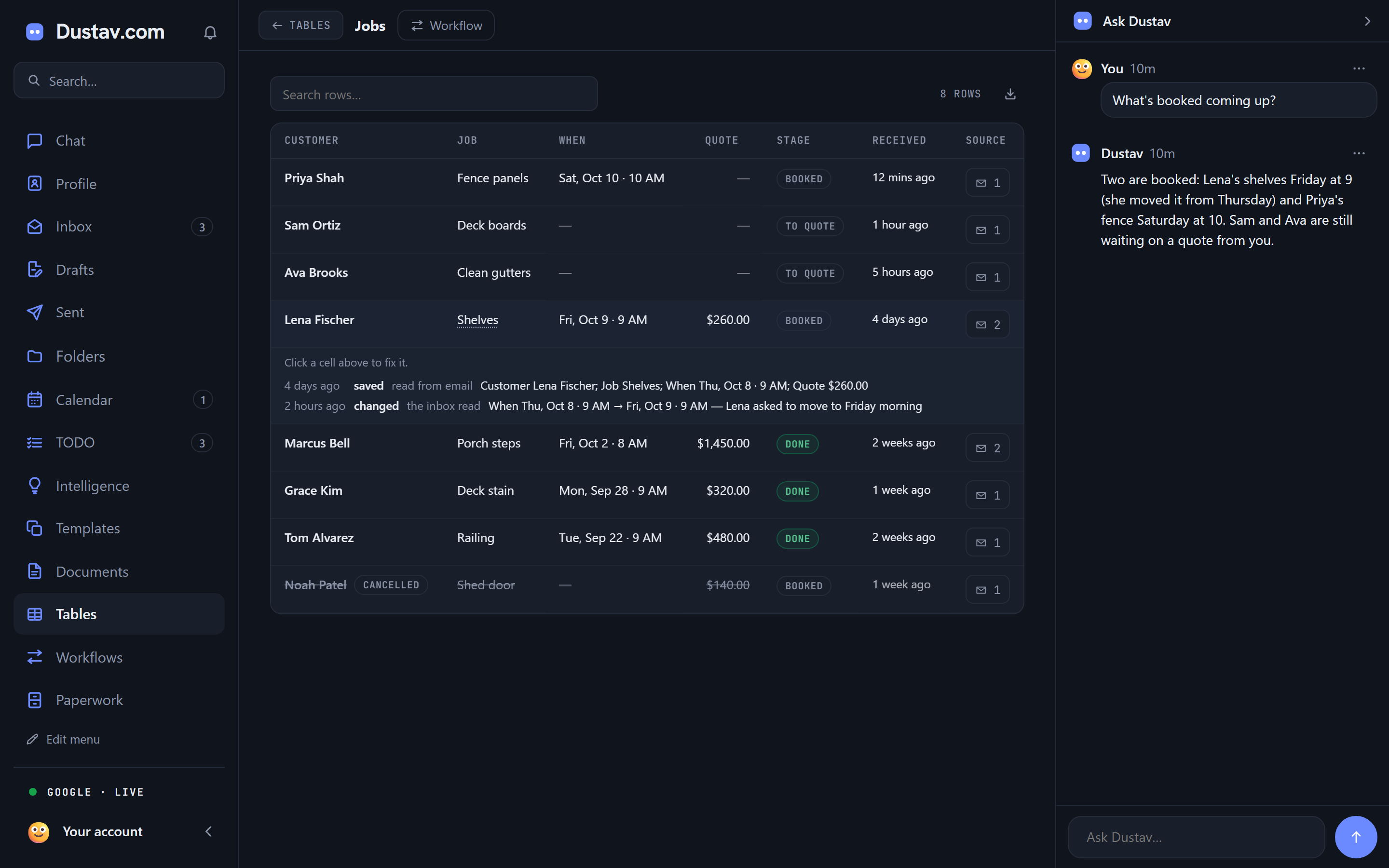The width and height of the screenshot is (1389, 868).
Task: Focus the Search rows field
Action: point(434,94)
